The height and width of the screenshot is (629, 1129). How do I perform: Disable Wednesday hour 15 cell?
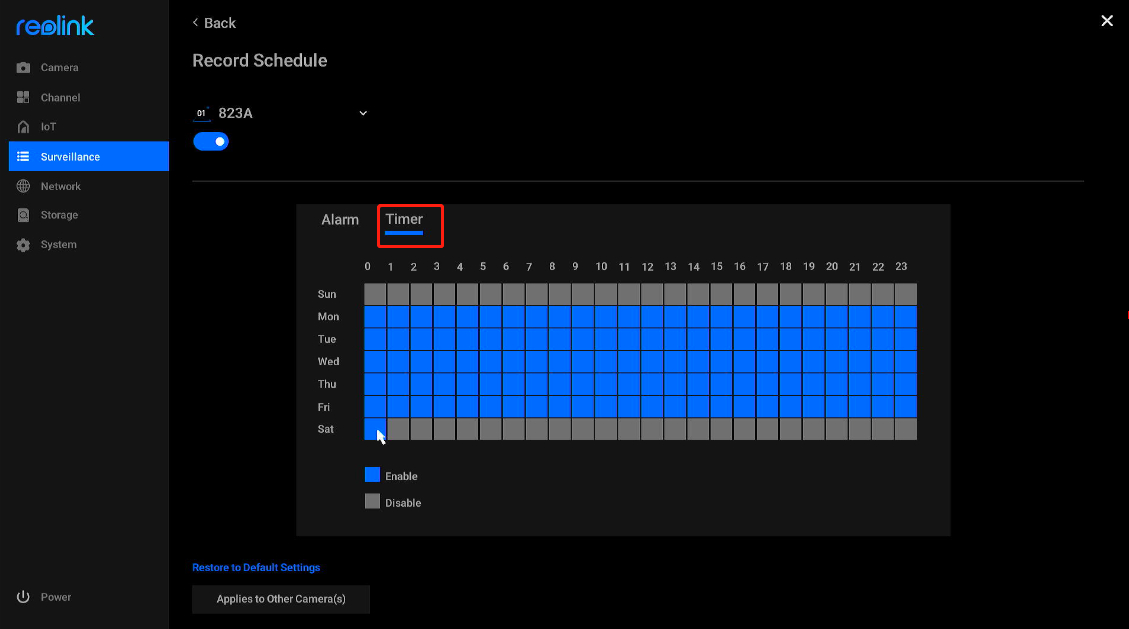tap(721, 361)
